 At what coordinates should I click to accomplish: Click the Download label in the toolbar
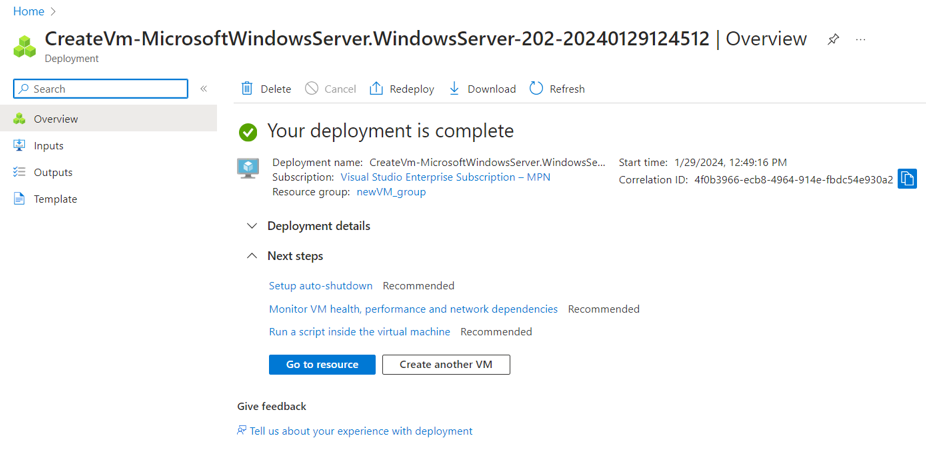(491, 89)
